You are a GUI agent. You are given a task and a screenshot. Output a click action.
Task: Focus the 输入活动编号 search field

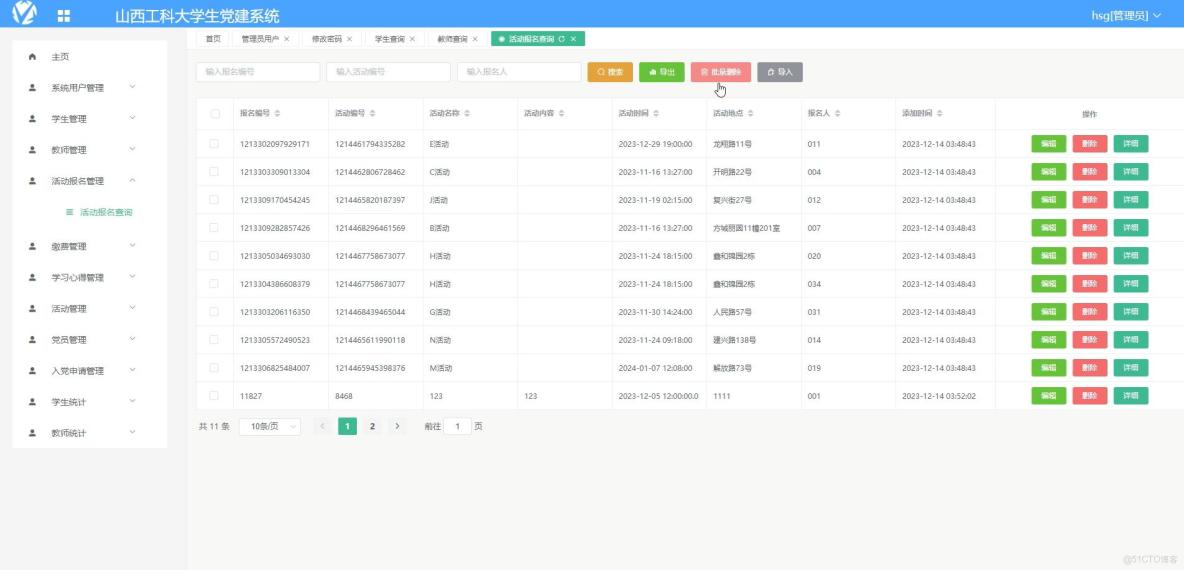point(389,72)
